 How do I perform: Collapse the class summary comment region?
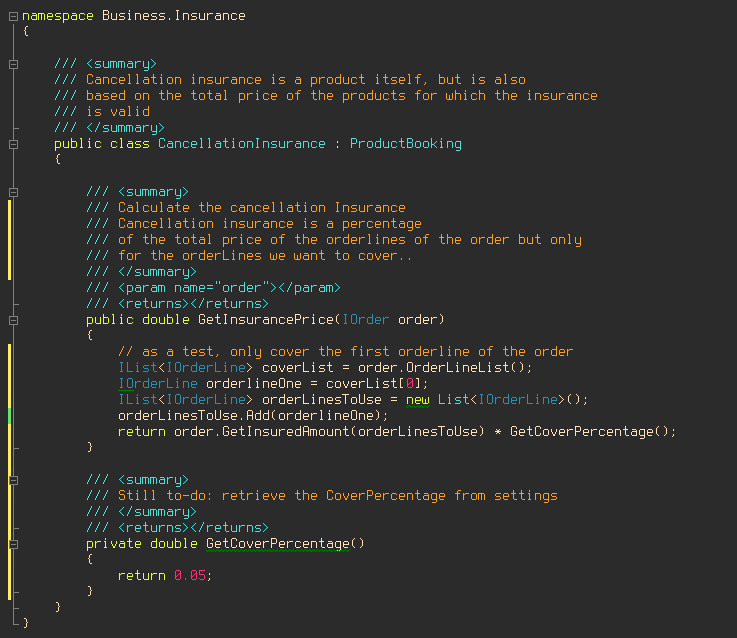tap(13, 64)
